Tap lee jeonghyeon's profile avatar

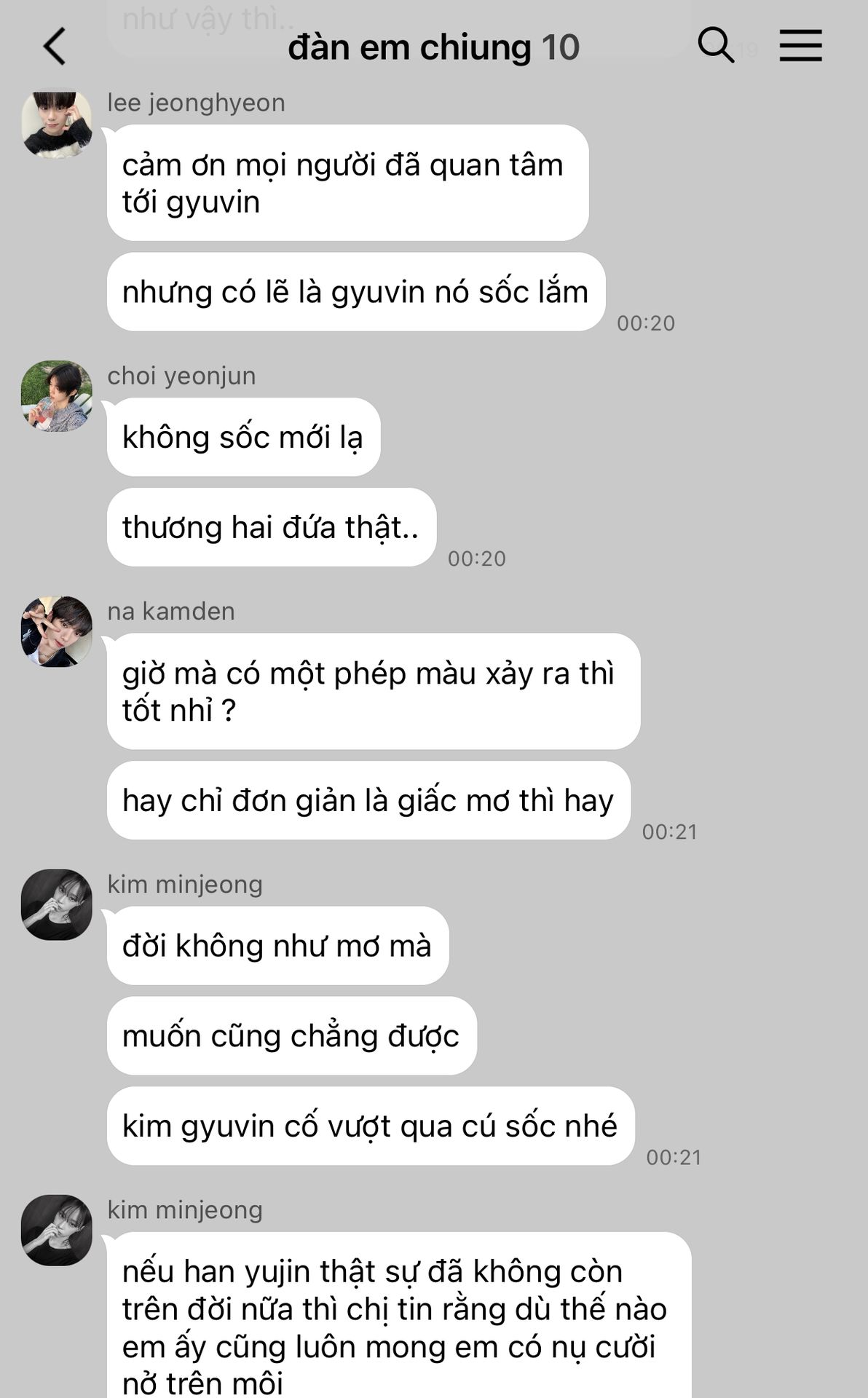57,125
